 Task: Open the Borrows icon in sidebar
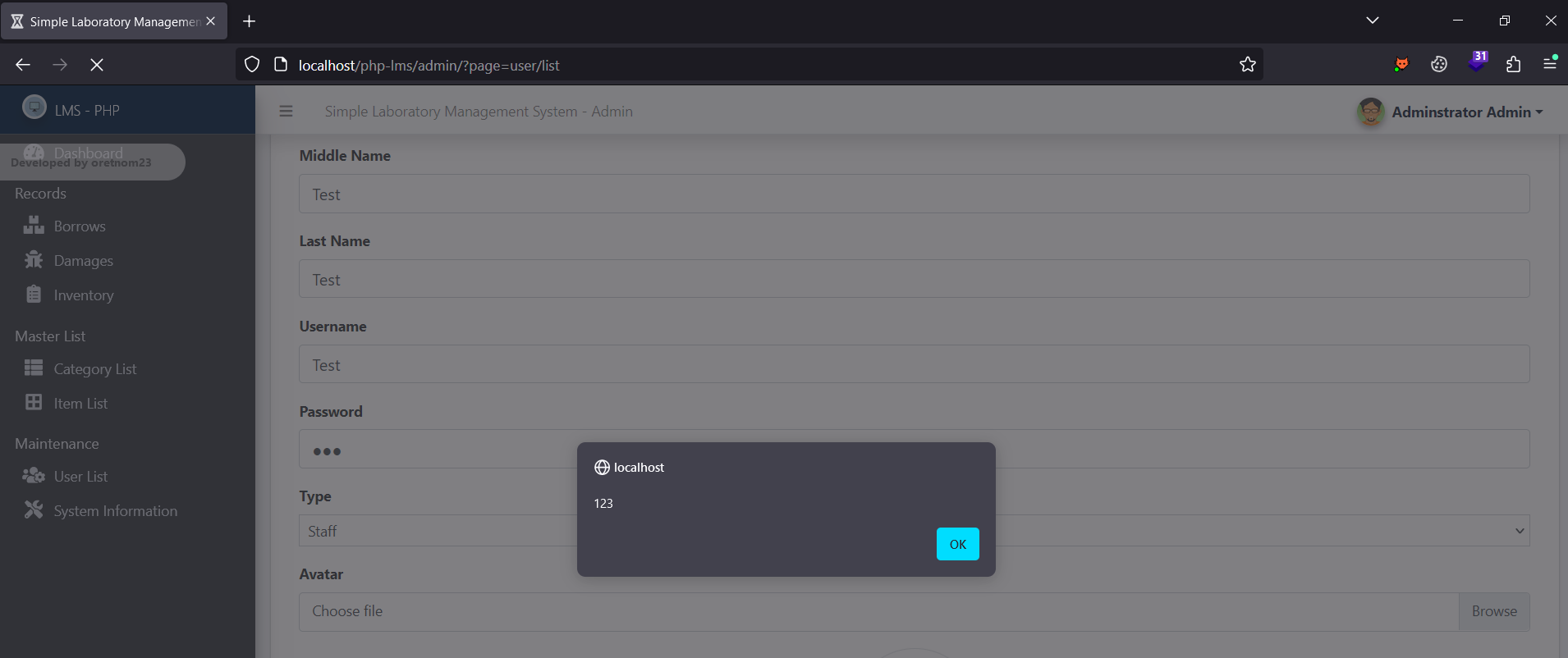tap(34, 226)
